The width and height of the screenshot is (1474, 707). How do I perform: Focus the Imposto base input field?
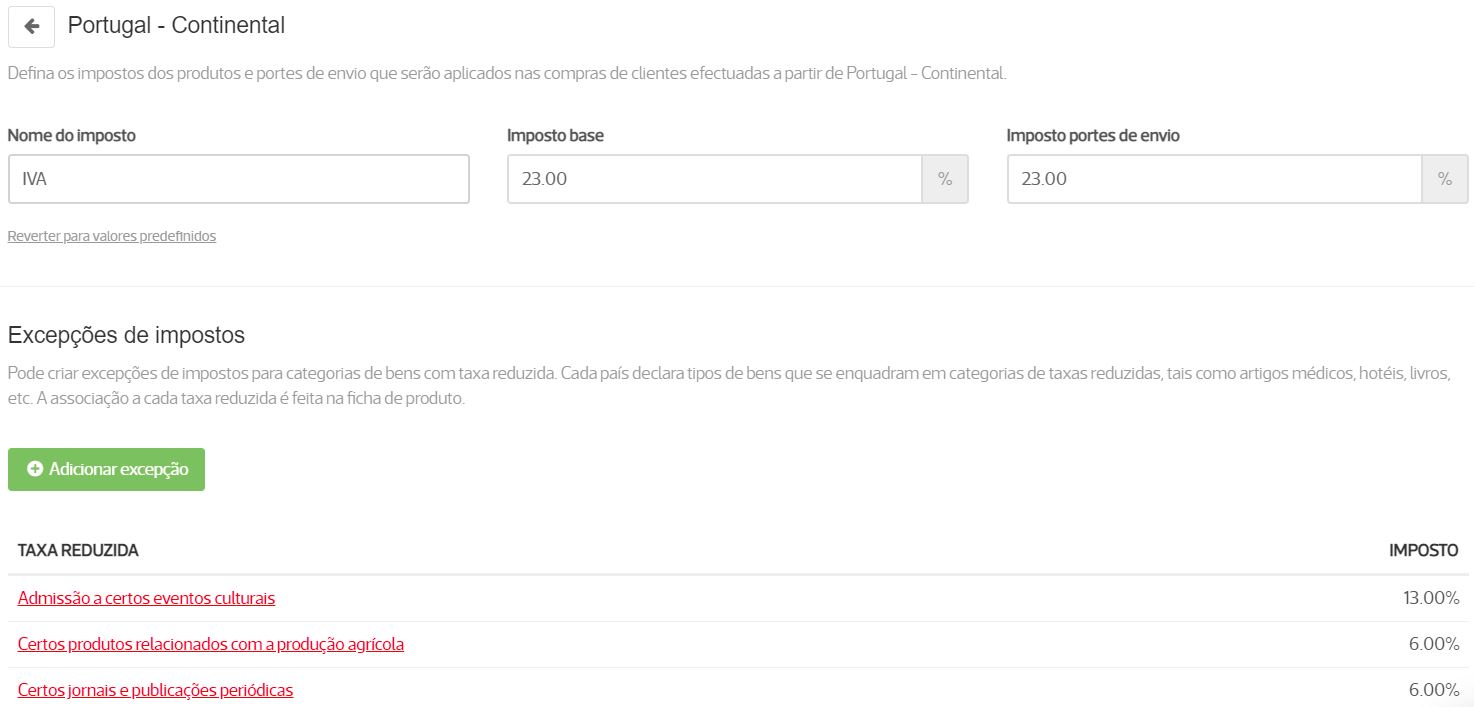pyautogui.click(x=714, y=179)
